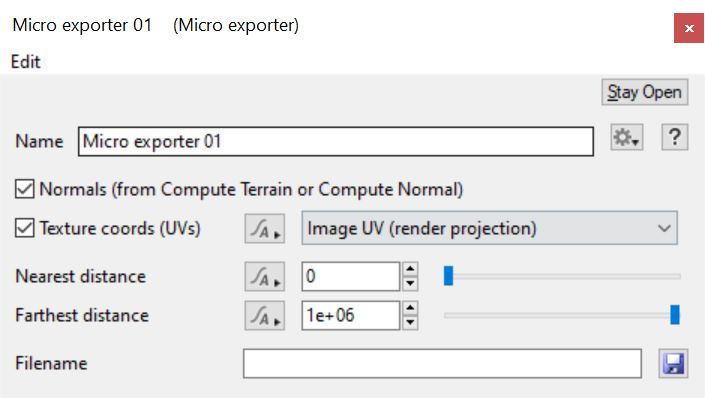Click the Name field containing Micro exporter 01
705x398 pixels.
click(336, 142)
